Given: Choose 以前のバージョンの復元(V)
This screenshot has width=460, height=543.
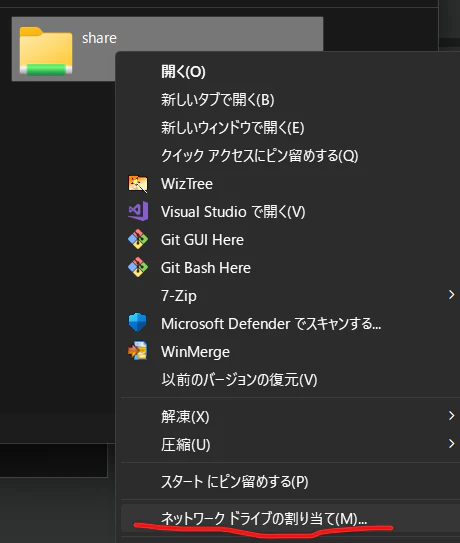Looking at the screenshot, I should (239, 380).
